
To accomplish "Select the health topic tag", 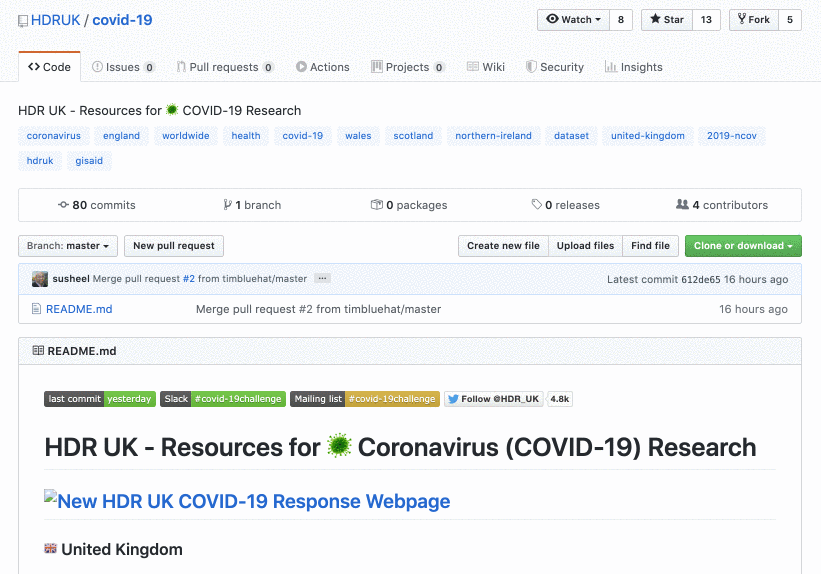I will click(246, 136).
